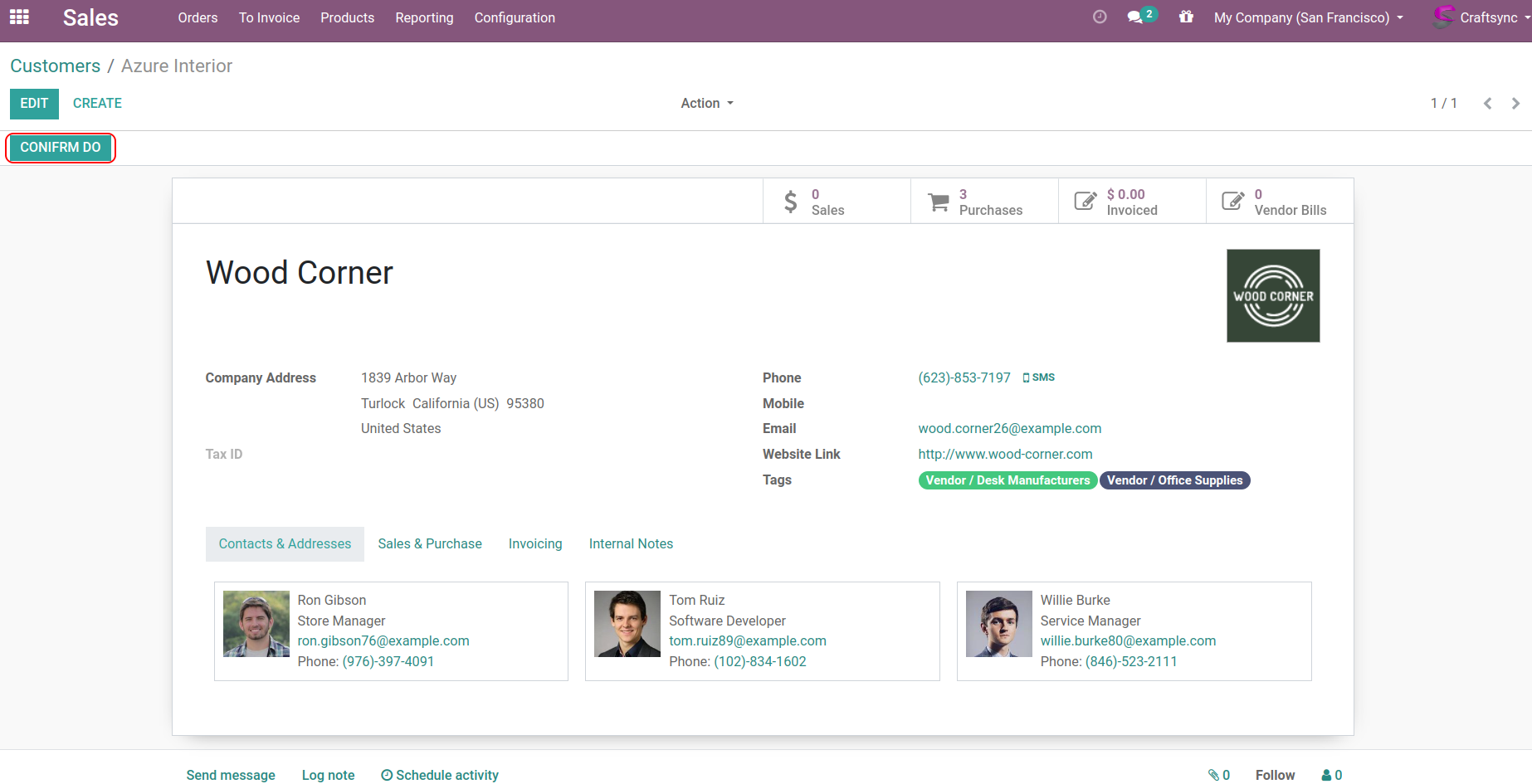
Task: Switch to the Sales & Purchase tab
Action: click(429, 544)
